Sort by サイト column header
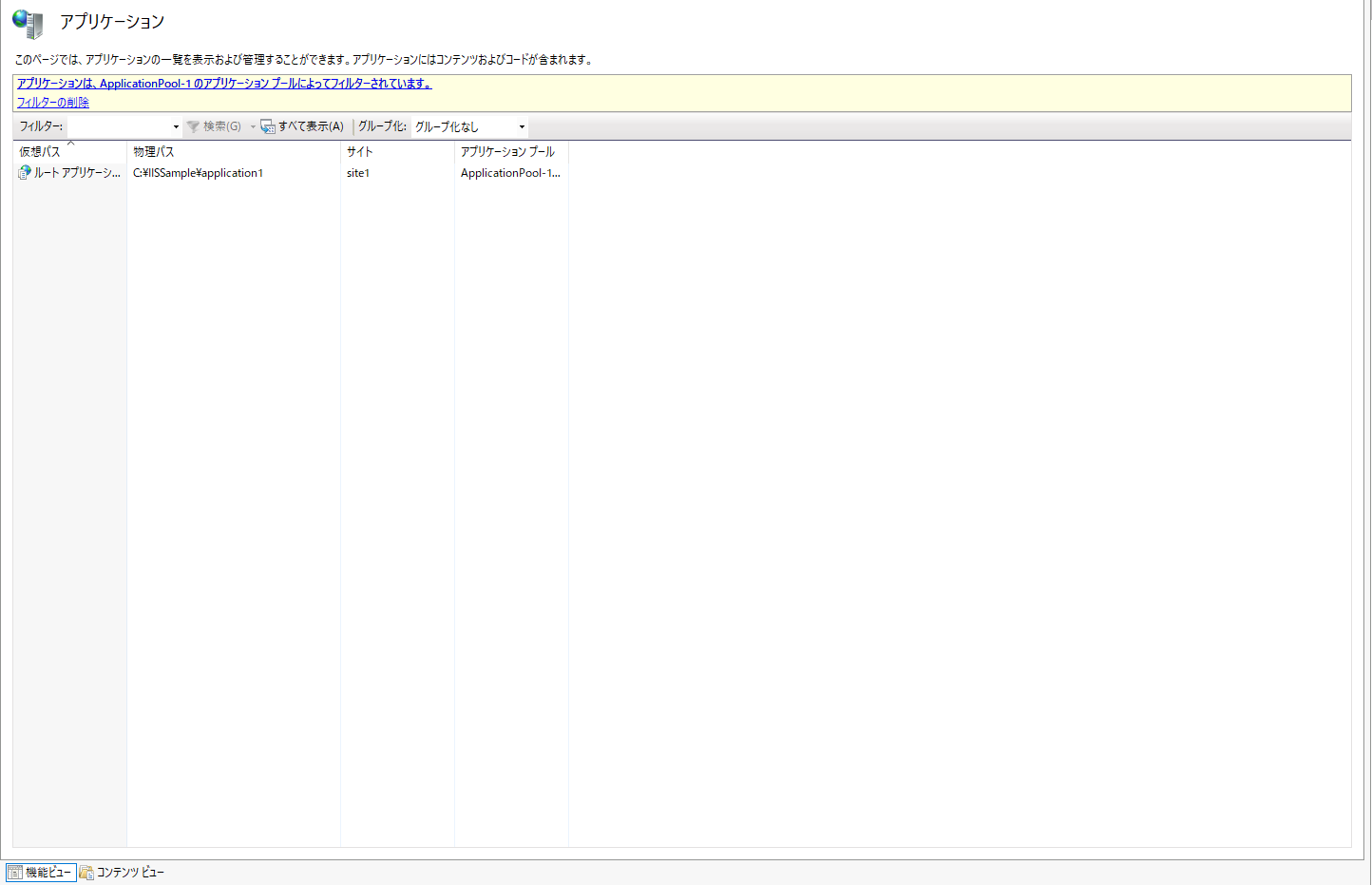This screenshot has width=1372, height=885. [397, 151]
